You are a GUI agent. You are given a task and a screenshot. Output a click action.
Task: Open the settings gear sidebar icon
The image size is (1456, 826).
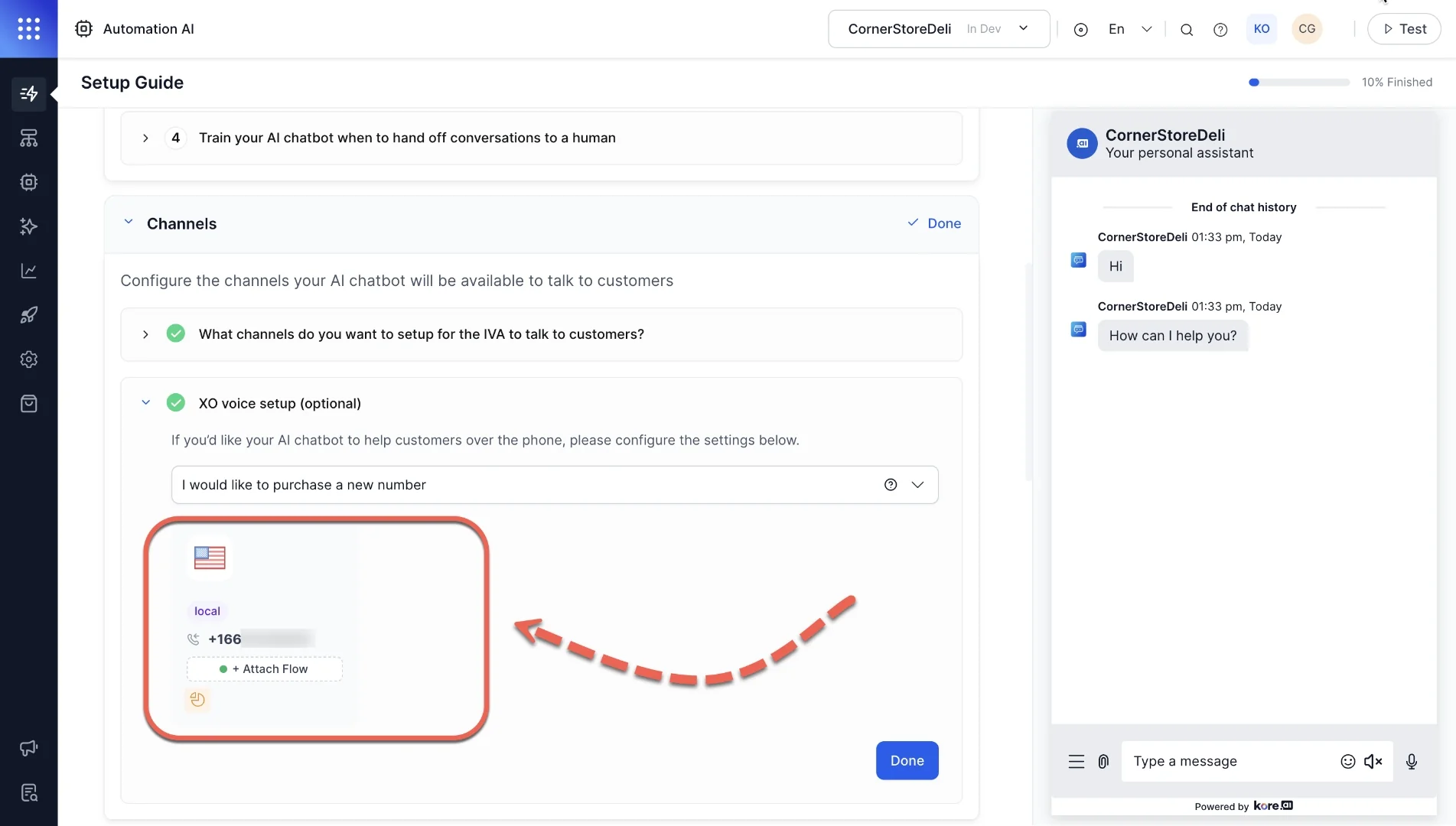click(29, 359)
